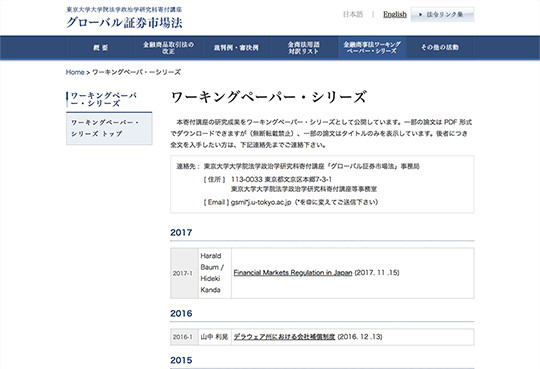This screenshot has width=540, height=369.
Task: Open the ワーキングペーパー・シリーズ navigation tab
Action: tap(372, 48)
